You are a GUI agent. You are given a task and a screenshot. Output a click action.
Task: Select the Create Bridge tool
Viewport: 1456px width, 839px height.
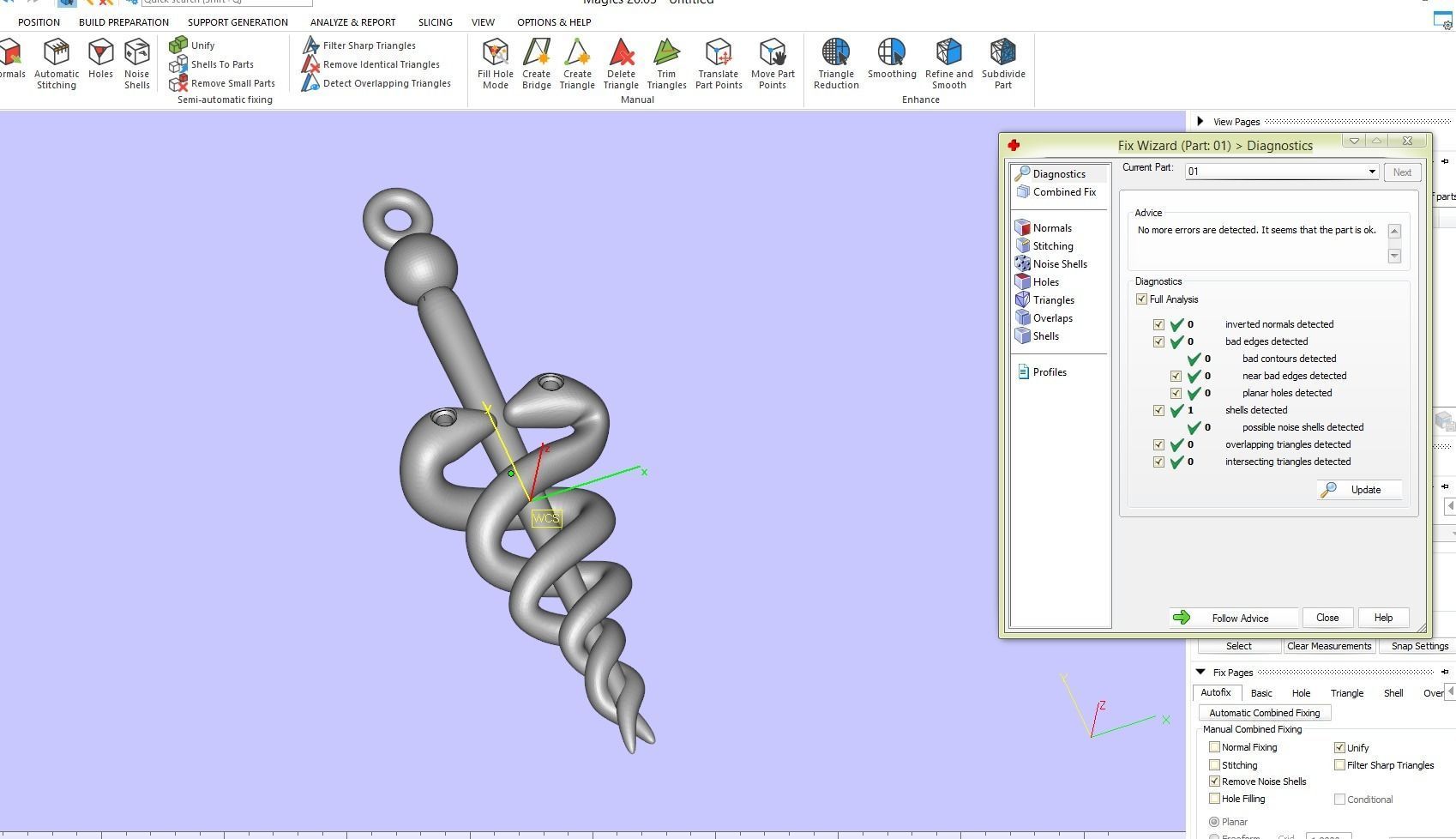click(x=537, y=63)
